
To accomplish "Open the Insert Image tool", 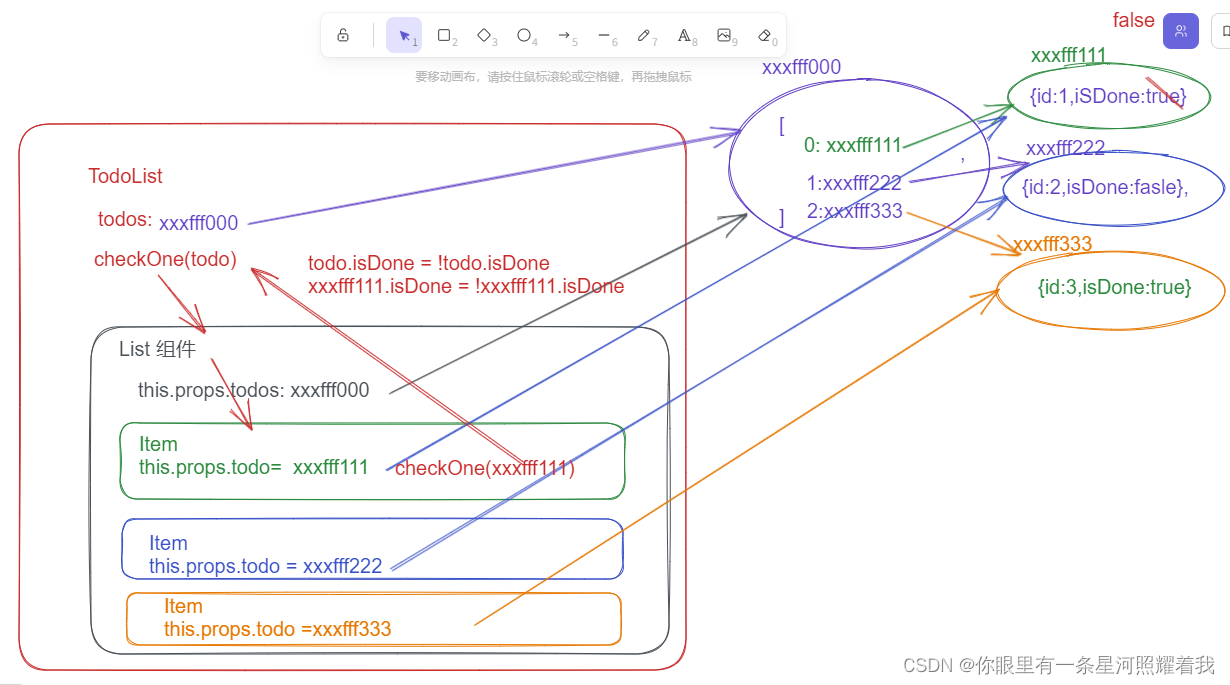I will click(724, 35).
